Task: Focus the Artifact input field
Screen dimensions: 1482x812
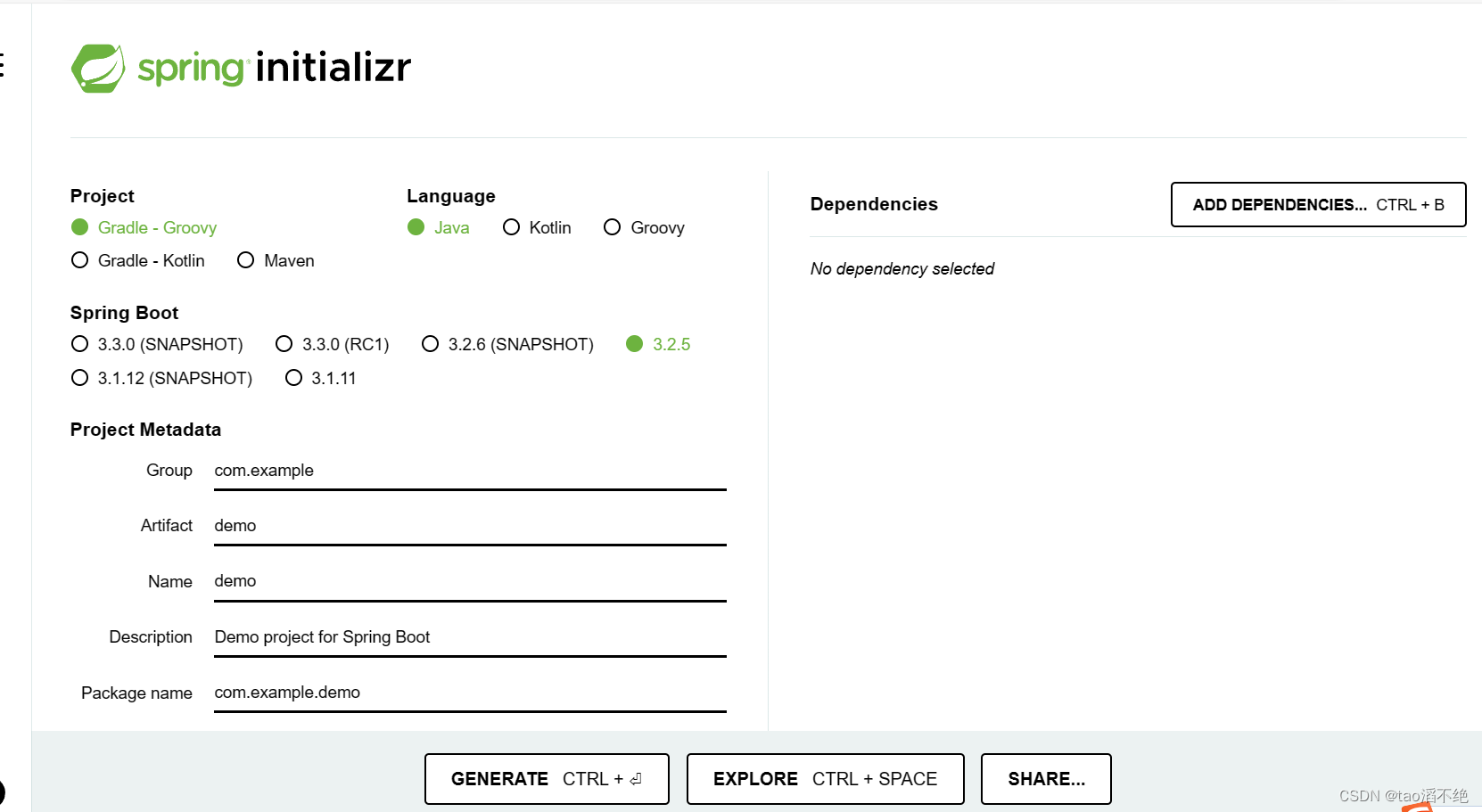Action: click(x=470, y=526)
